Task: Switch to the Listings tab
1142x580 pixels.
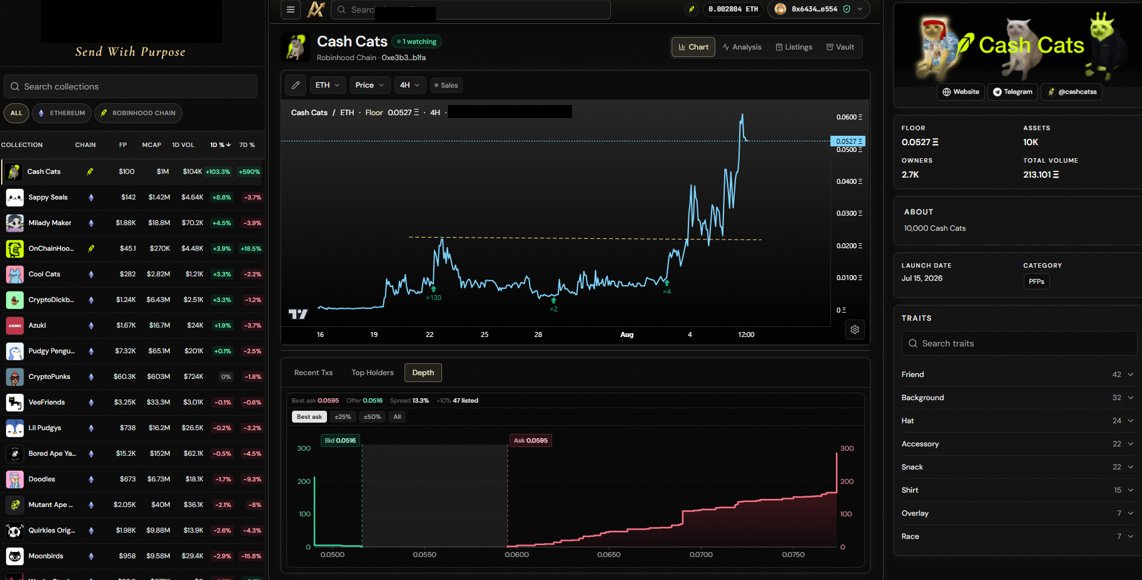Action: click(x=794, y=47)
